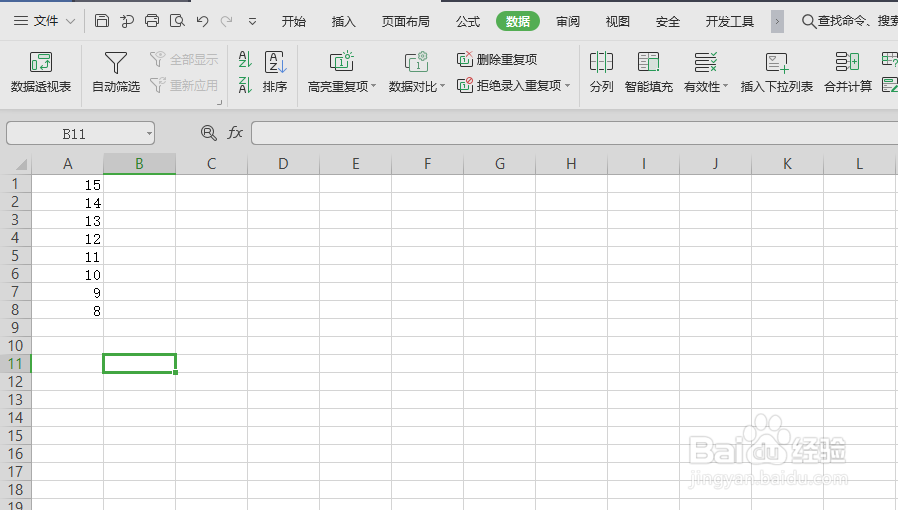This screenshot has height=510, width=898.
Task: Click the formula bar input field
Action: point(574,133)
